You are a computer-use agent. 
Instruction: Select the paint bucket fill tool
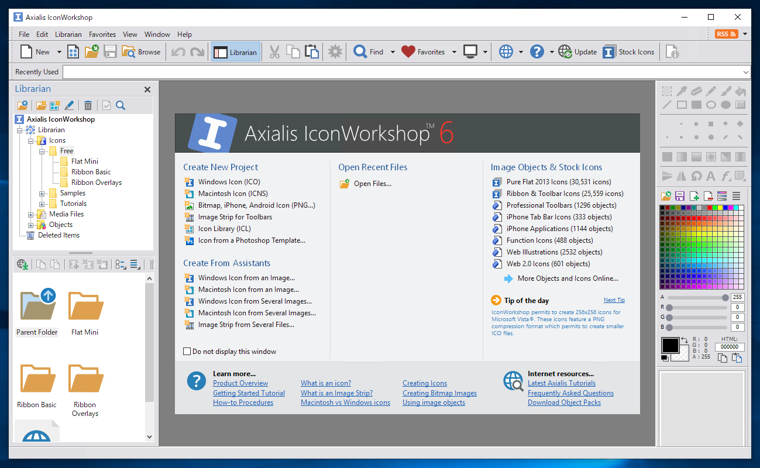tap(740, 91)
